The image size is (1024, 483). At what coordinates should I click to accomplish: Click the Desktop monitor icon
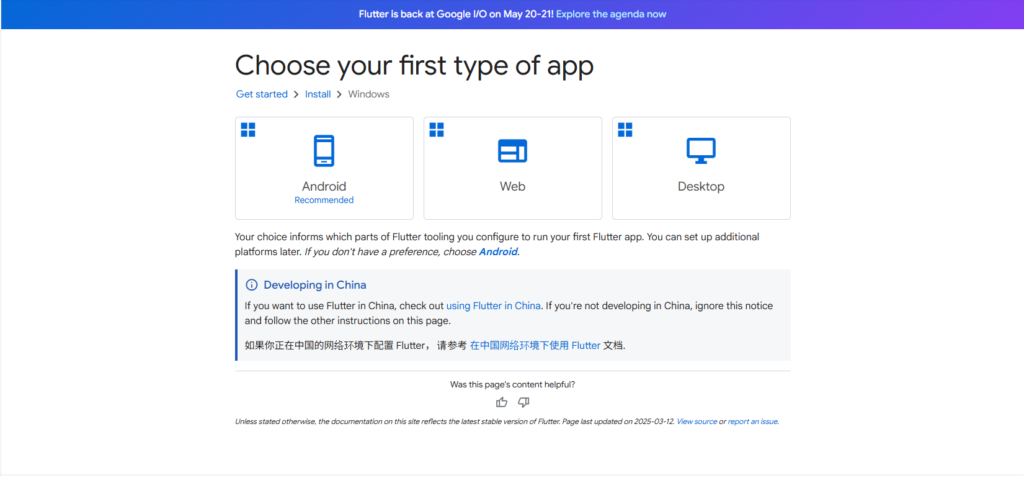701,151
